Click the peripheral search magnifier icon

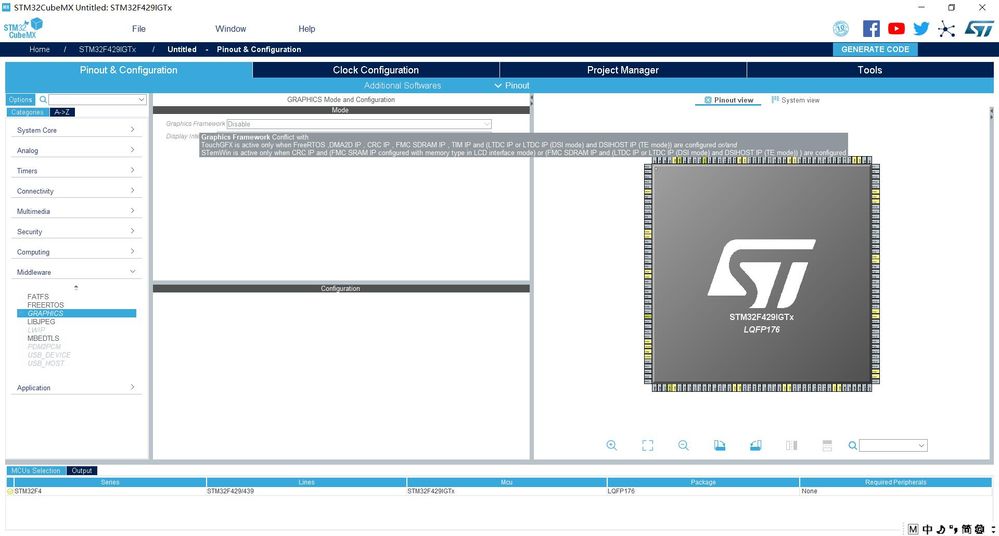click(x=43, y=99)
